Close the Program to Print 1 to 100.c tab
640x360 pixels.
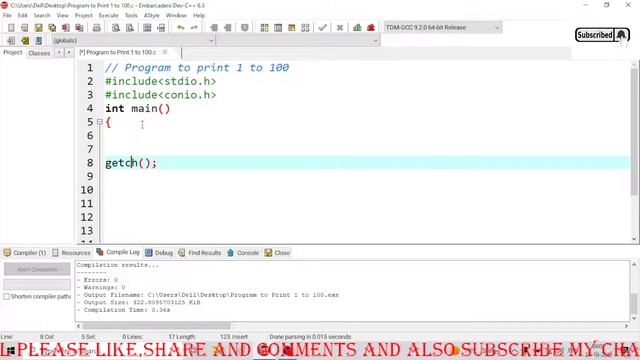pyautogui.click(x=165, y=52)
